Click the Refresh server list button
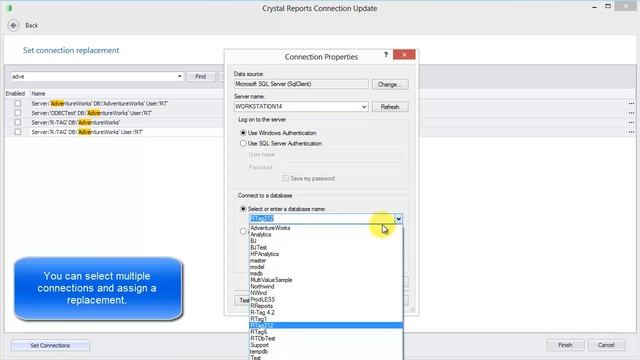Viewport: 640px width, 360px height. pyautogui.click(x=390, y=107)
